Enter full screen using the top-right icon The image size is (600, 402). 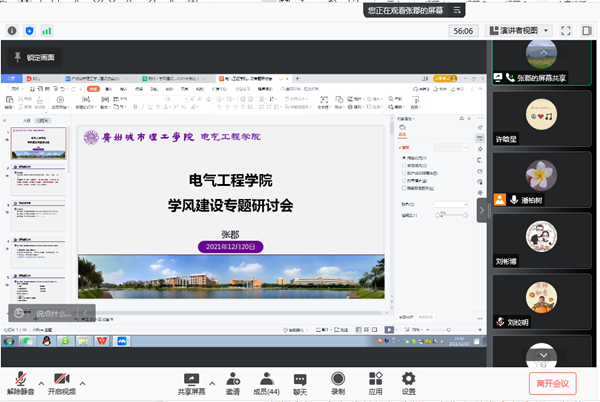coord(565,31)
